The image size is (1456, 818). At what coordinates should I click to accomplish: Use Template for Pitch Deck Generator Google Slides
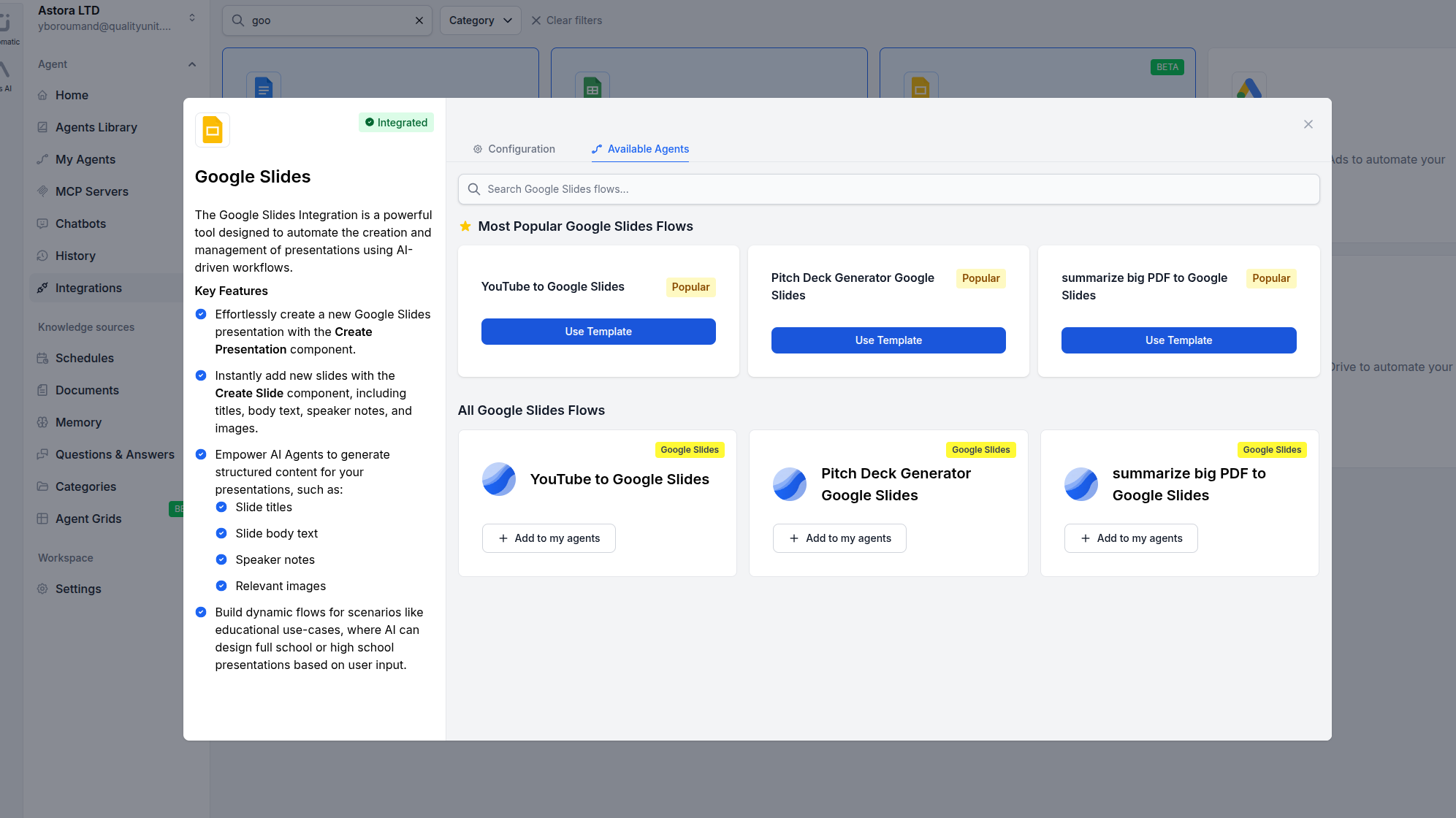888,340
